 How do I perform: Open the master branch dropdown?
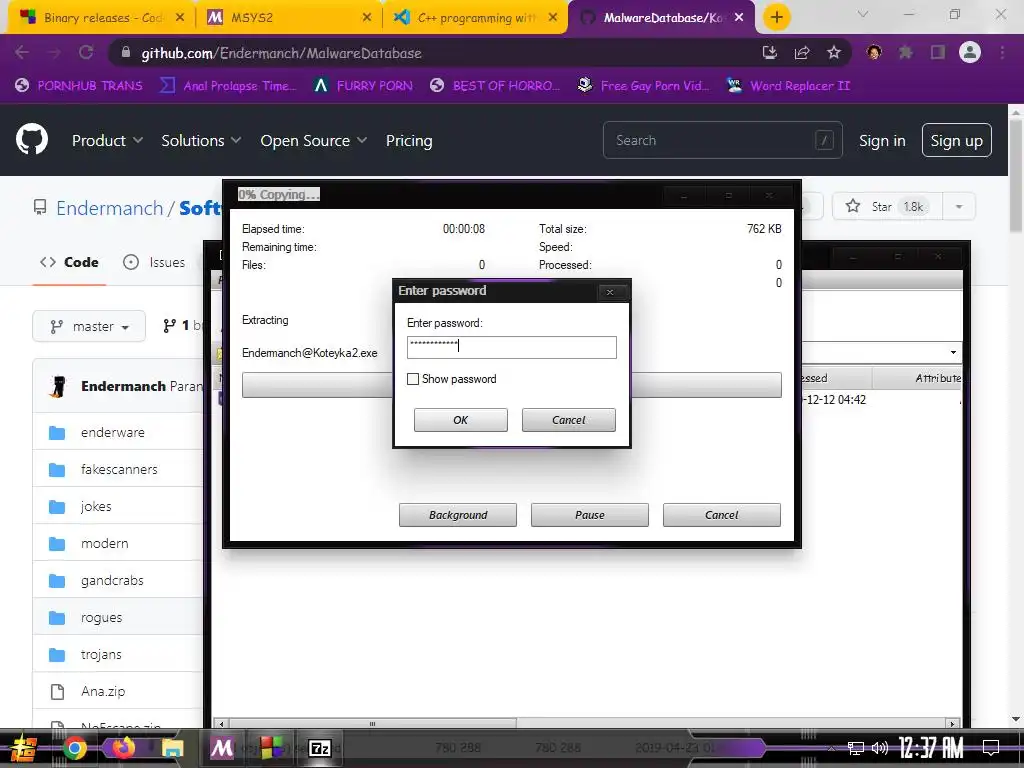[x=89, y=326]
